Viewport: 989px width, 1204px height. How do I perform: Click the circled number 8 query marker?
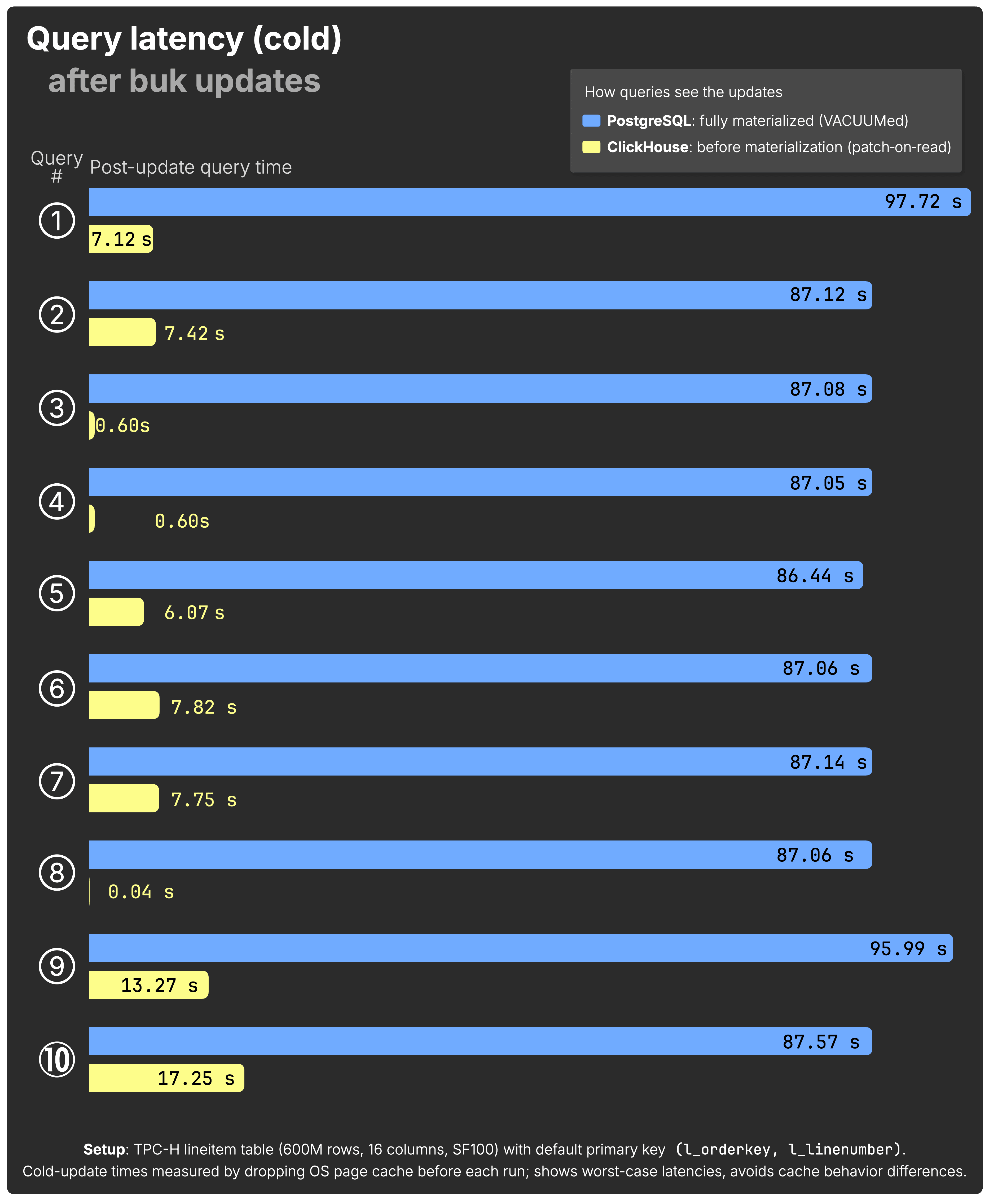click(57, 872)
